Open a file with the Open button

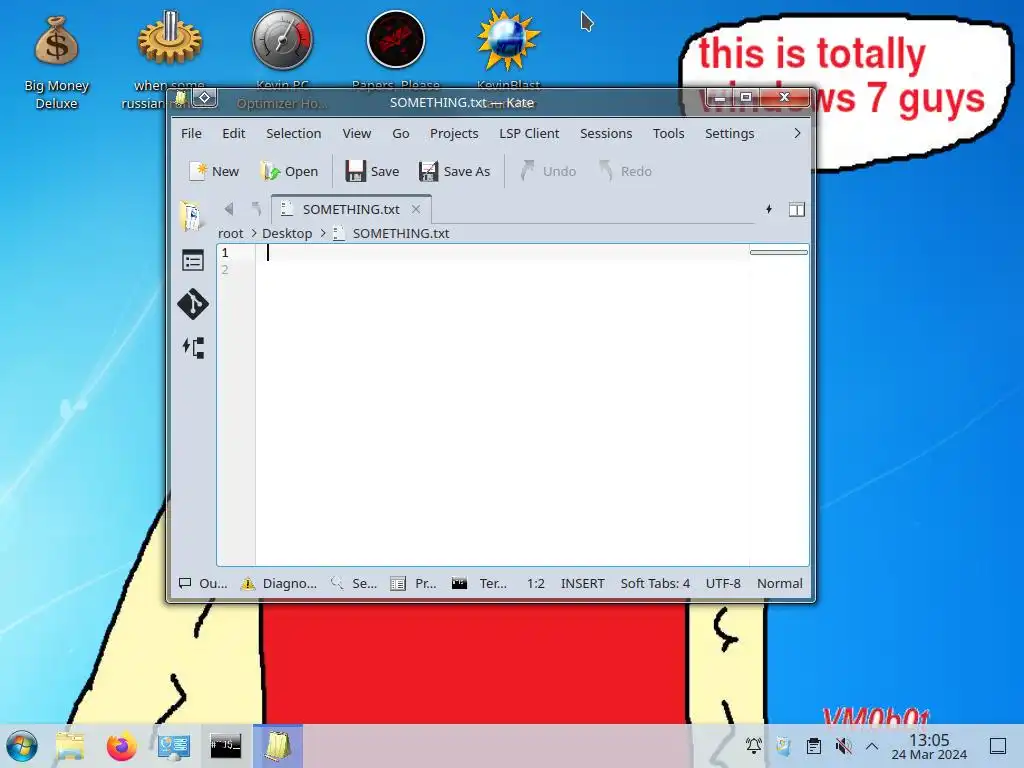pyautogui.click(x=289, y=171)
